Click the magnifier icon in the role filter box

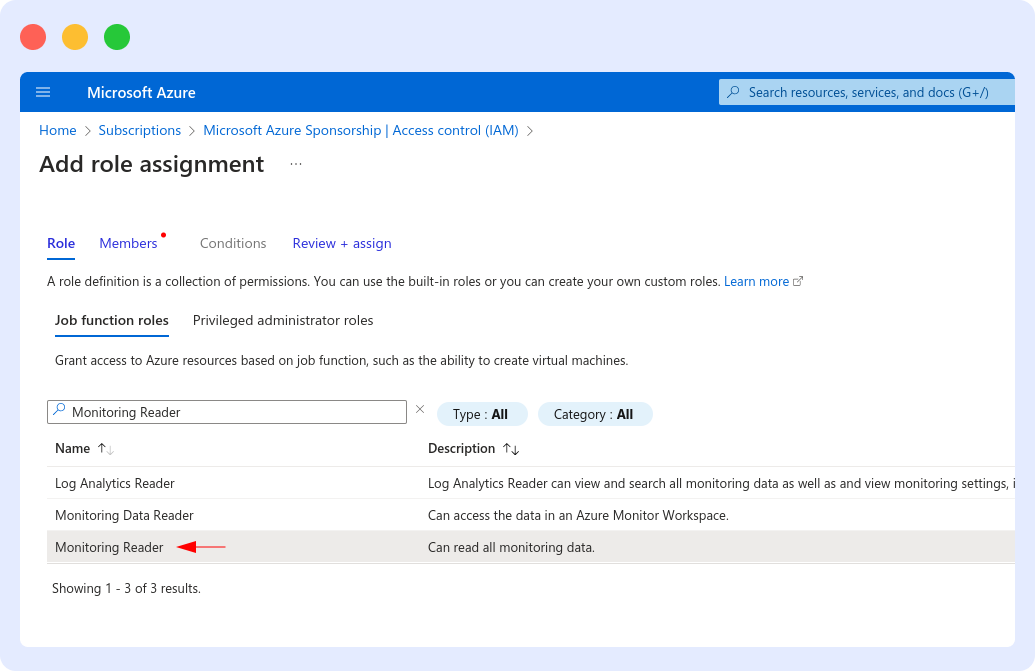click(x=60, y=411)
